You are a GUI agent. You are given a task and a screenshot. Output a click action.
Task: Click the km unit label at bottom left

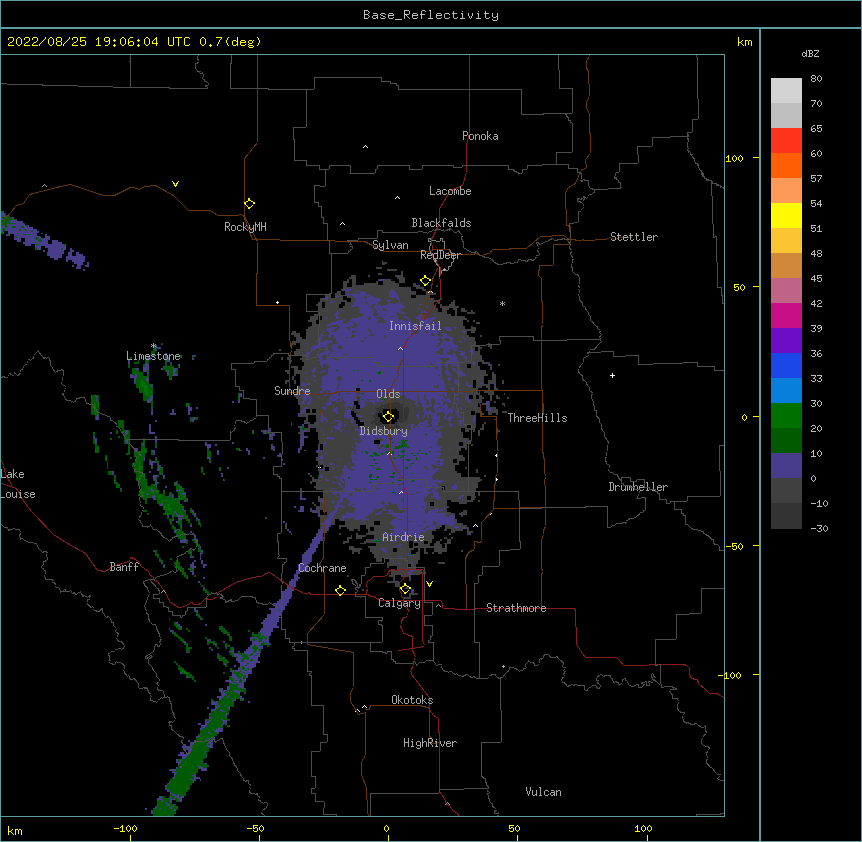click(x=15, y=831)
